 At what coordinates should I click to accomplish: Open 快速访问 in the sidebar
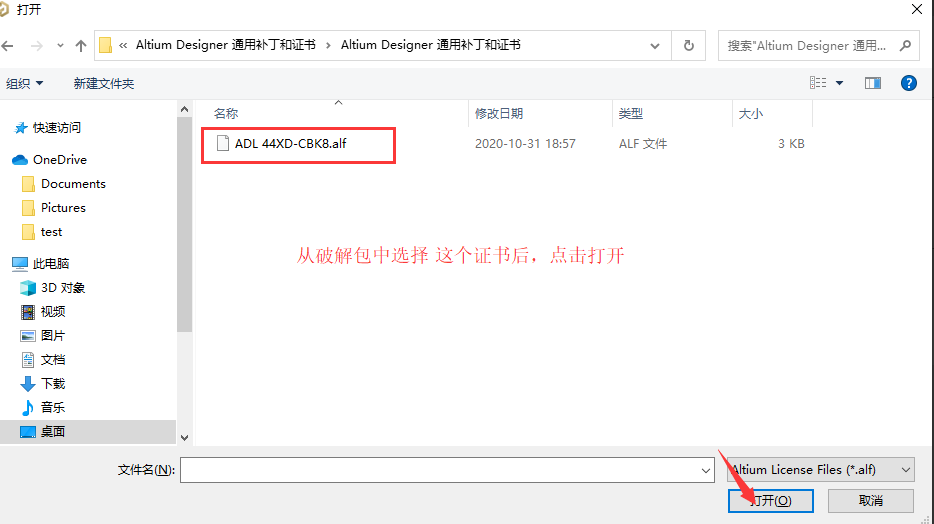coord(48,127)
